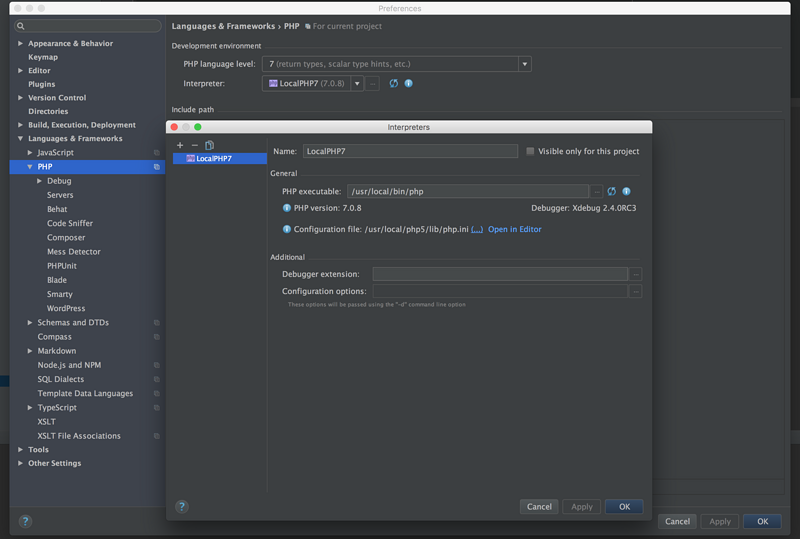Select Keymap in settings tree

[43, 57]
